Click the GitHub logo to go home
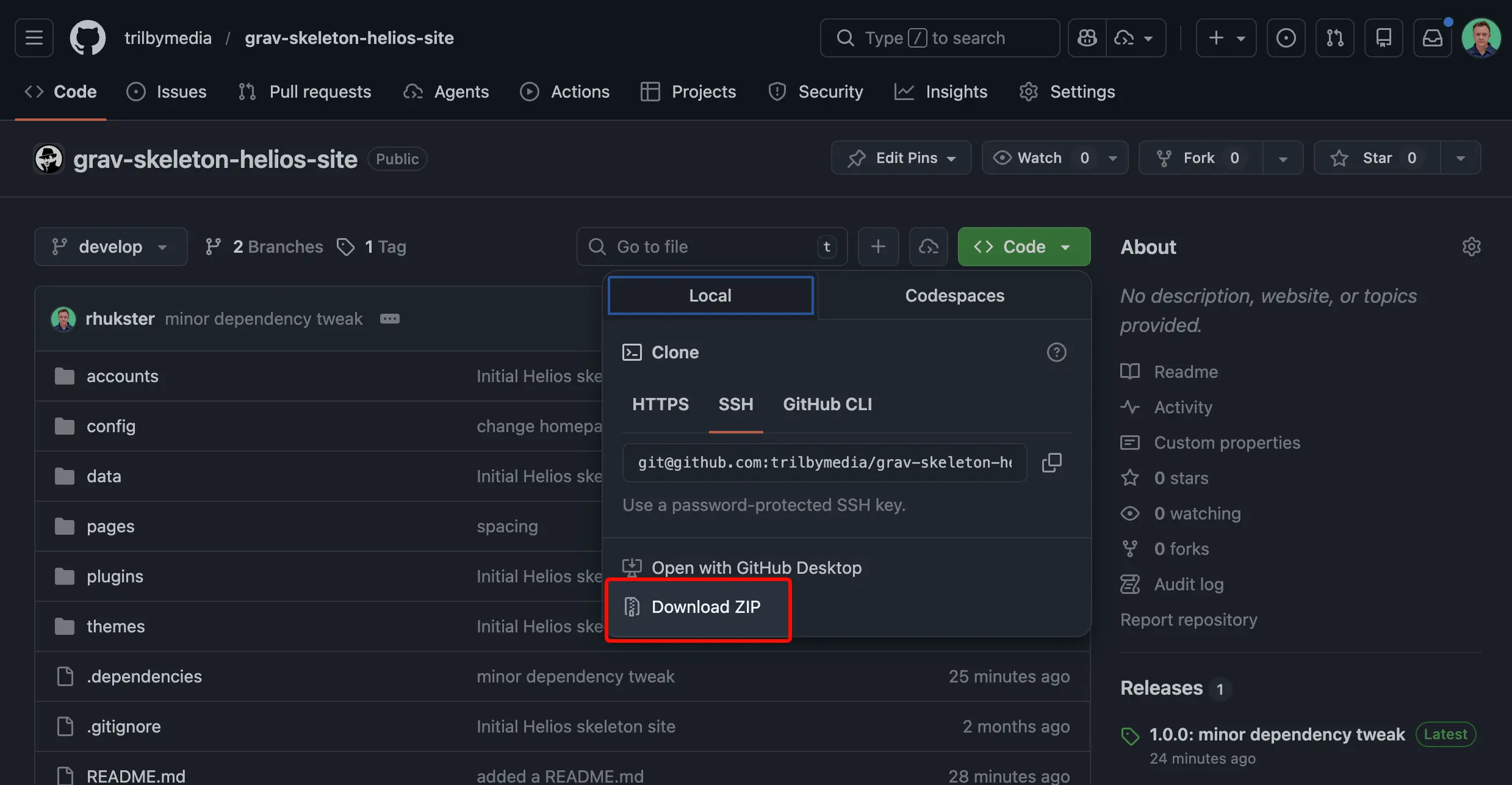1512x785 pixels. click(87, 37)
